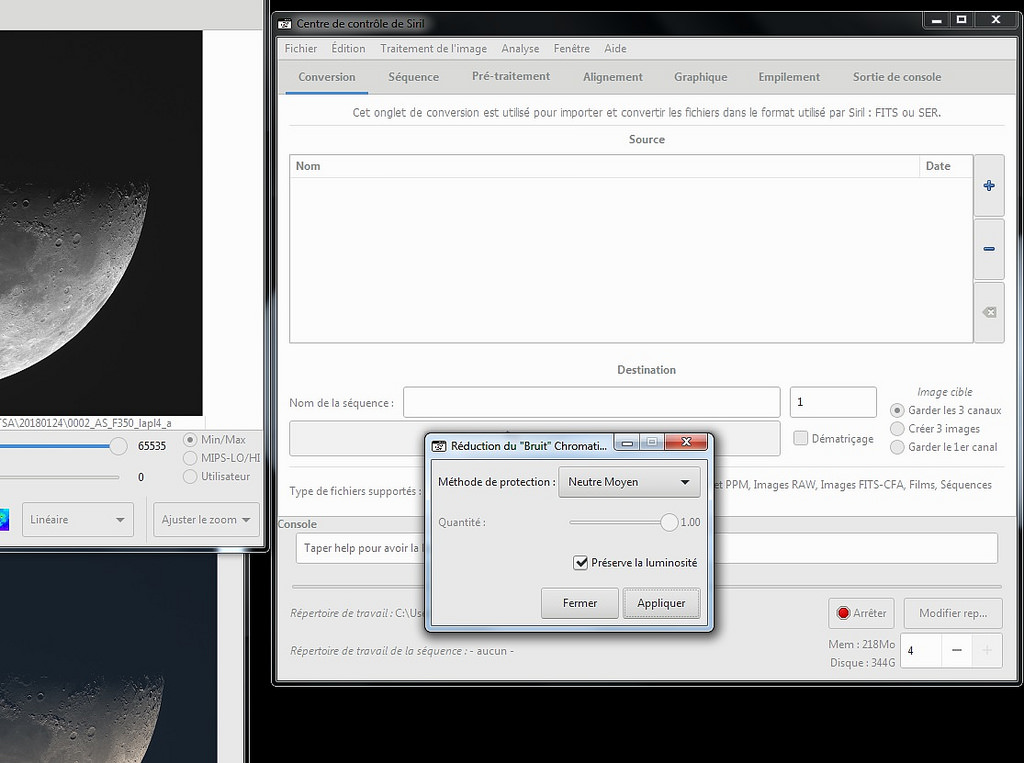Select MIPS-LO/HI display mode

tap(190, 458)
